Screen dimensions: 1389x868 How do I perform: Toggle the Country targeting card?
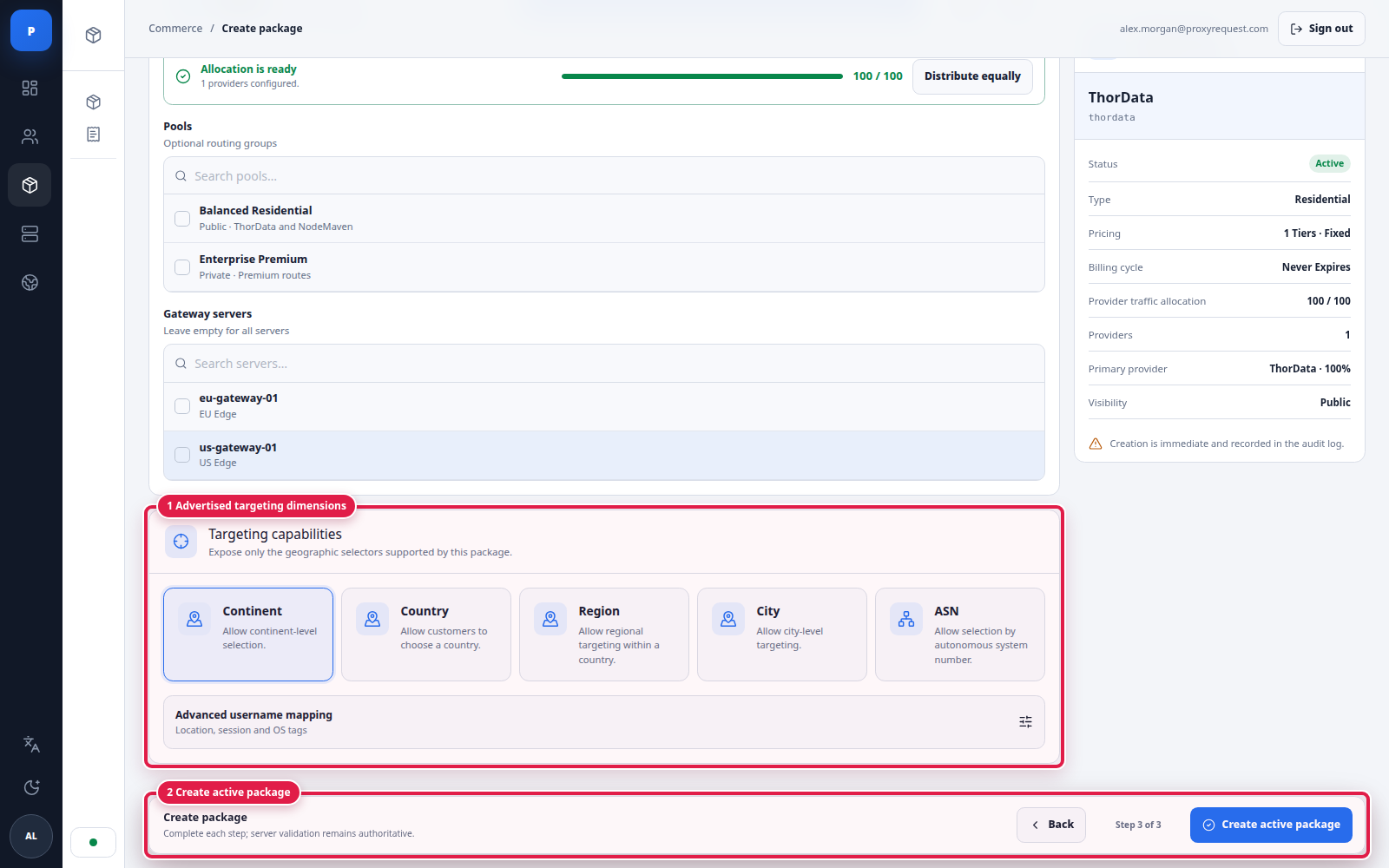(426, 635)
